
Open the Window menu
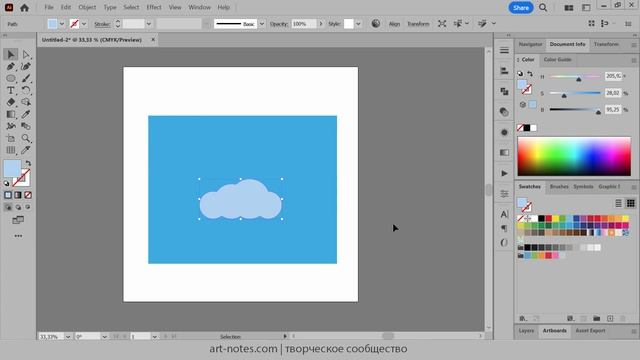(x=200, y=7)
